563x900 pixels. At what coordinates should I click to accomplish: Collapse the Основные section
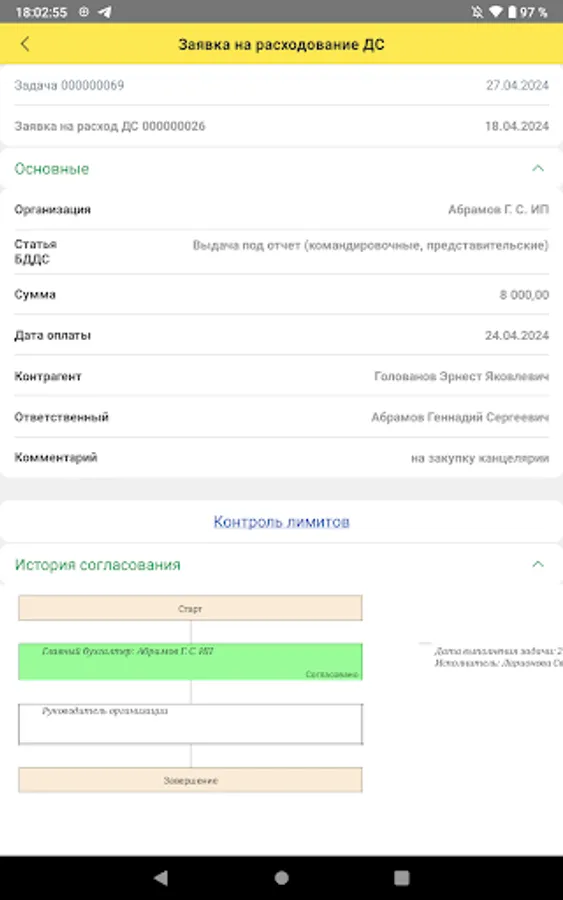pyautogui.click(x=538, y=168)
